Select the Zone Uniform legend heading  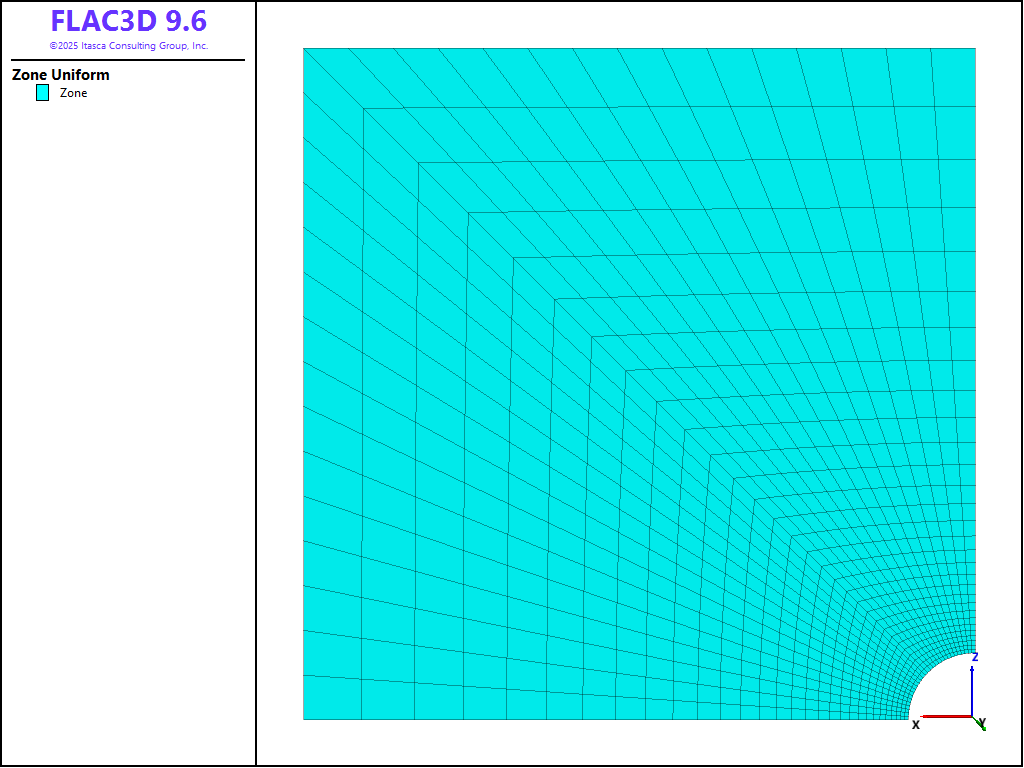[61, 75]
